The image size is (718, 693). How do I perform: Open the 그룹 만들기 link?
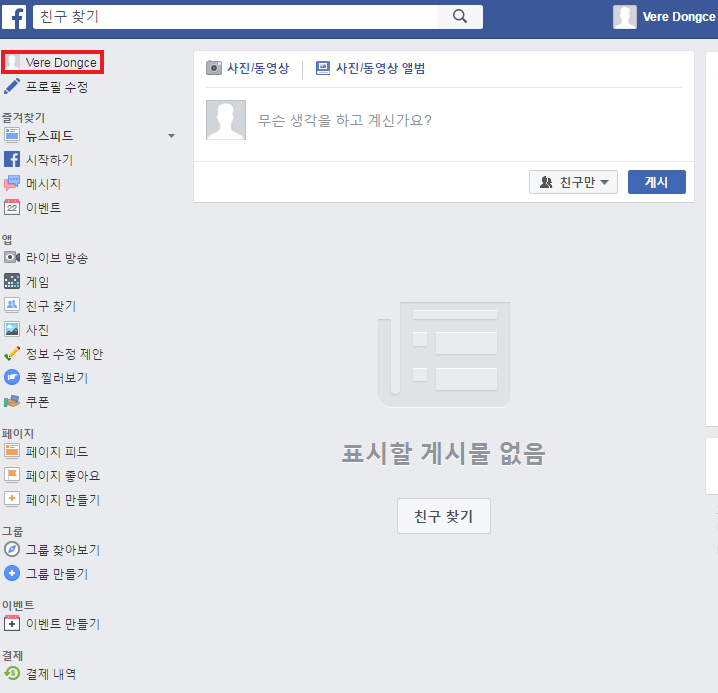tap(57, 573)
